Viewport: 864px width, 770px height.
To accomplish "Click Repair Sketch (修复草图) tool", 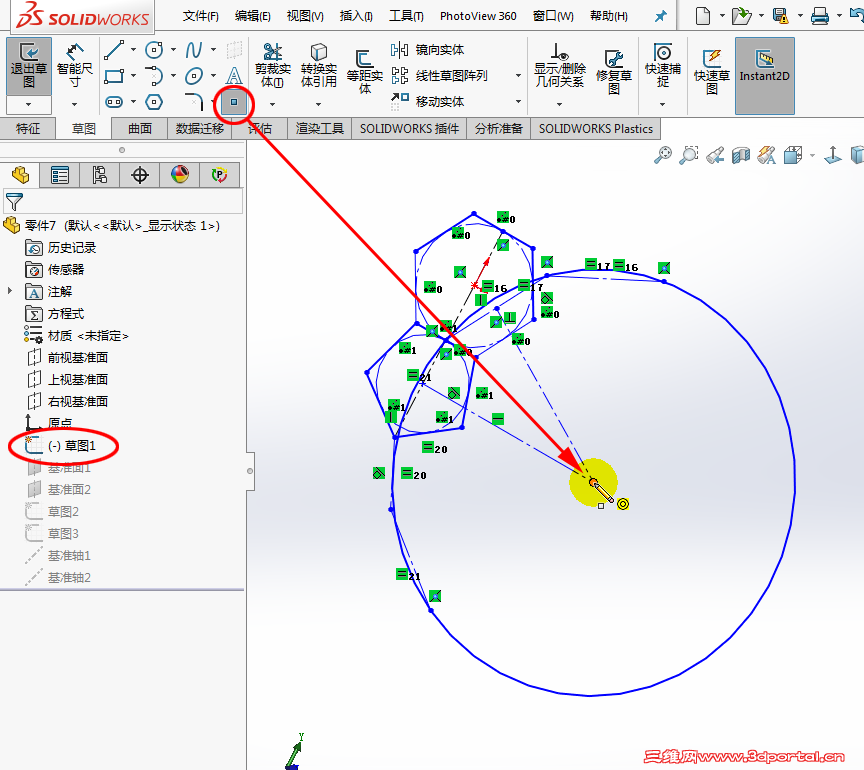I will tap(614, 73).
